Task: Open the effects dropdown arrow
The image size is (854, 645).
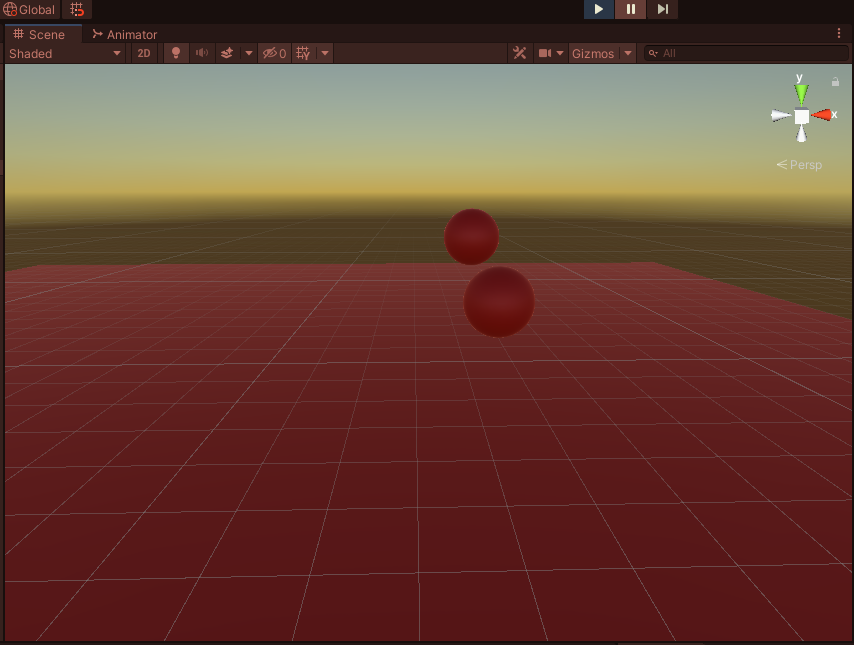Action: point(248,53)
